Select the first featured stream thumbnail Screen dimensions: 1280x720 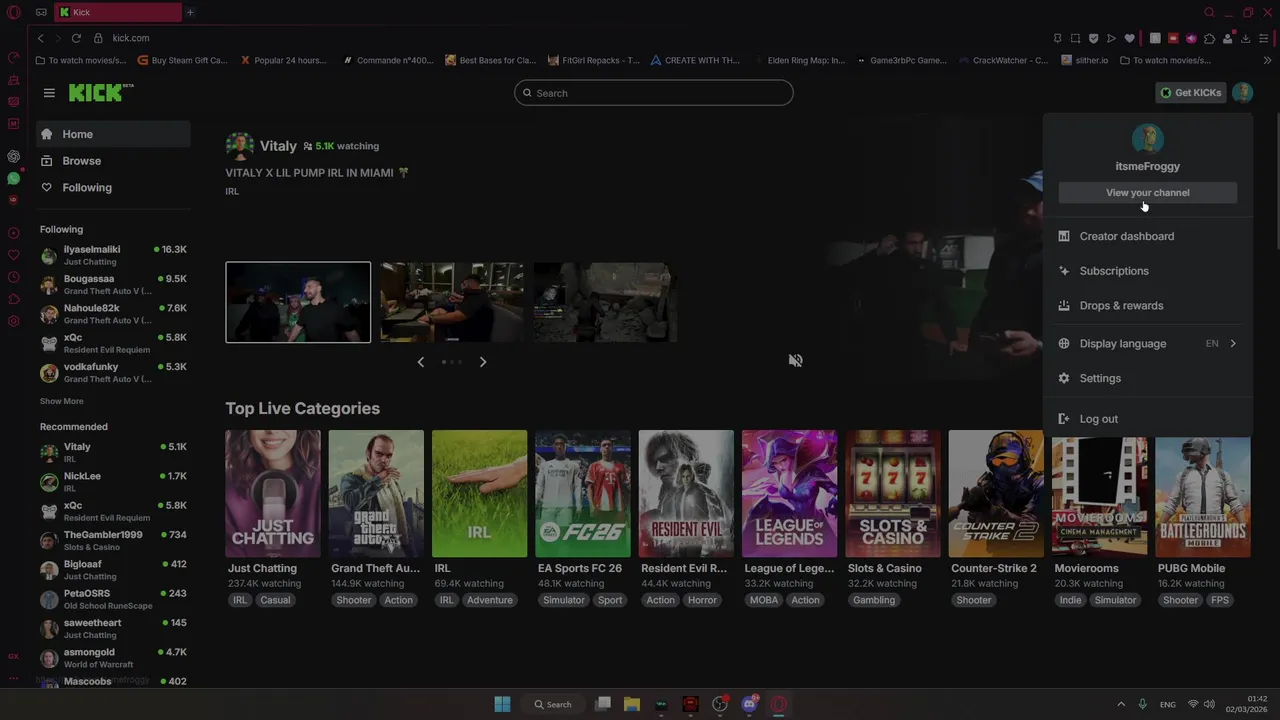[x=298, y=302]
